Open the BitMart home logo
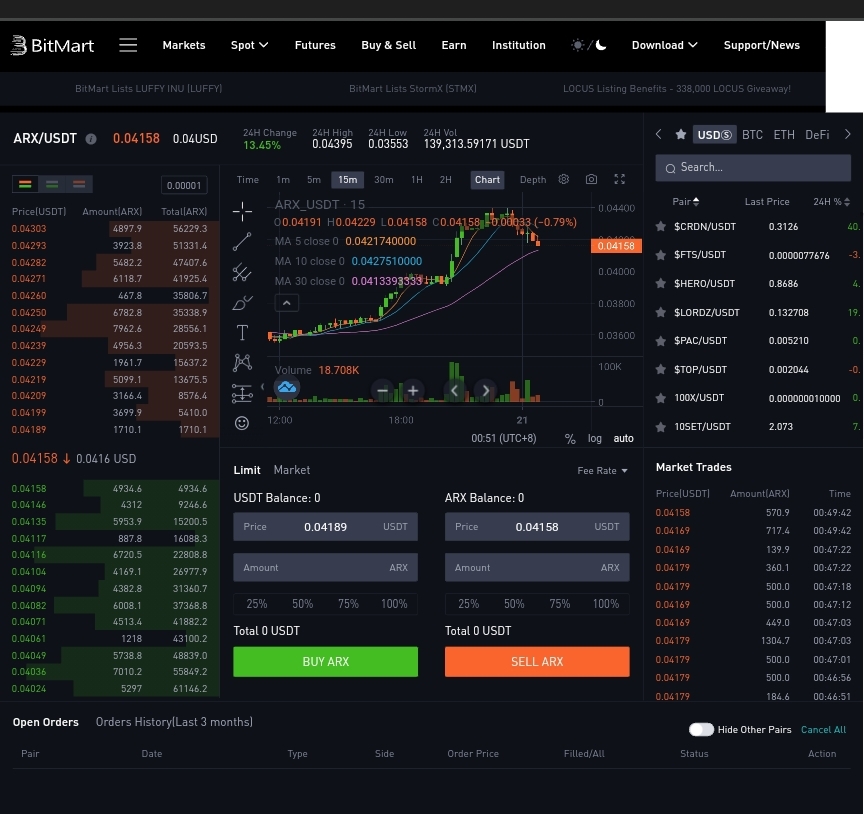 coord(52,45)
